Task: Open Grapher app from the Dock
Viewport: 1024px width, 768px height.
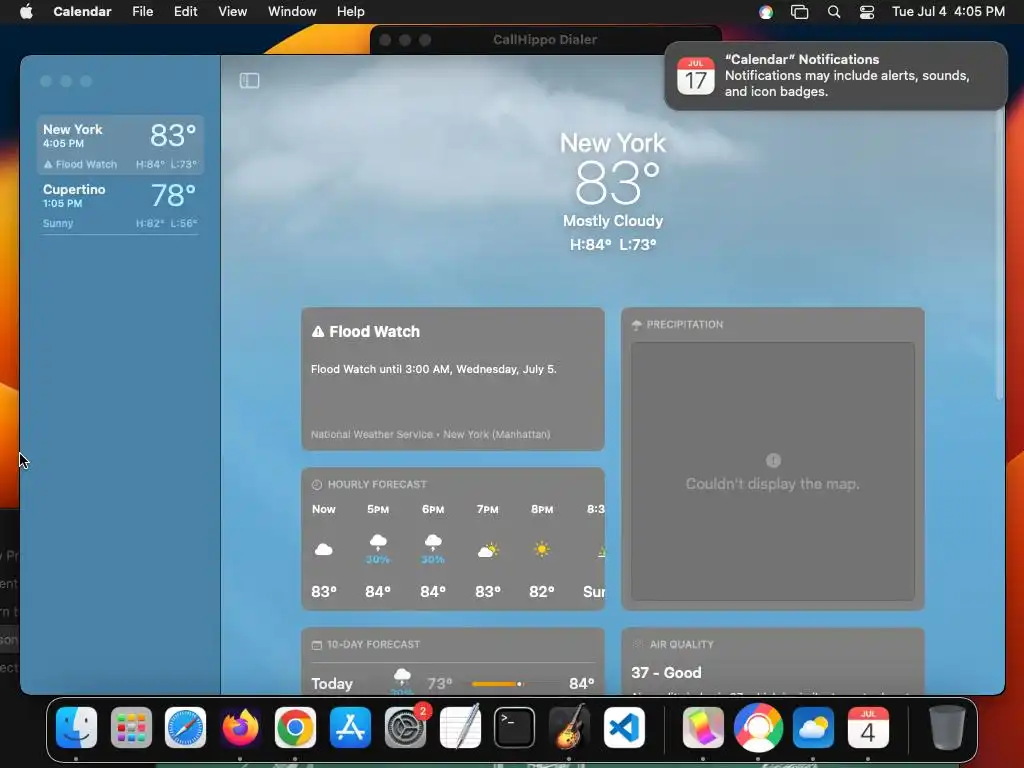Action: coord(703,727)
